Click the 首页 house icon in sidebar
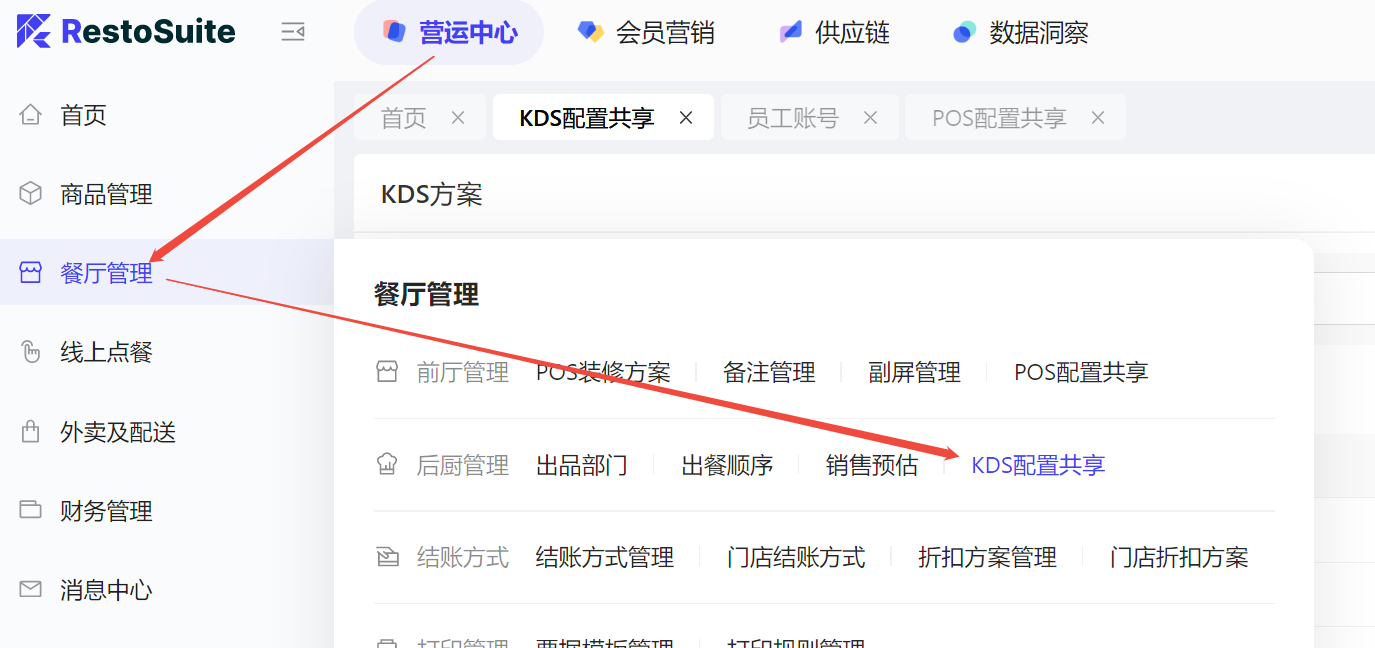1375x648 pixels. tap(31, 115)
